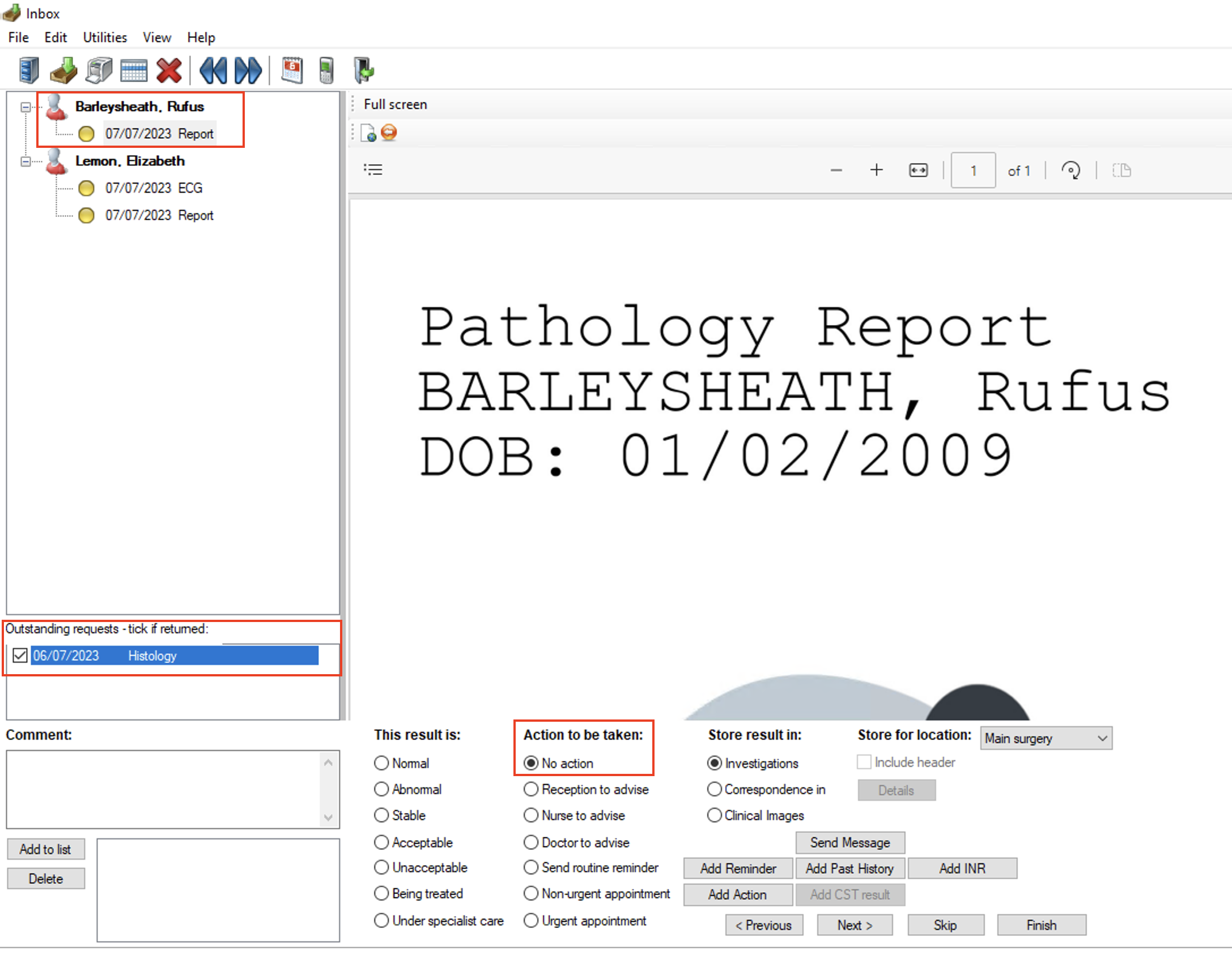This screenshot has width=1232, height=954.
Task: Click the Add Action button
Action: pos(738,895)
